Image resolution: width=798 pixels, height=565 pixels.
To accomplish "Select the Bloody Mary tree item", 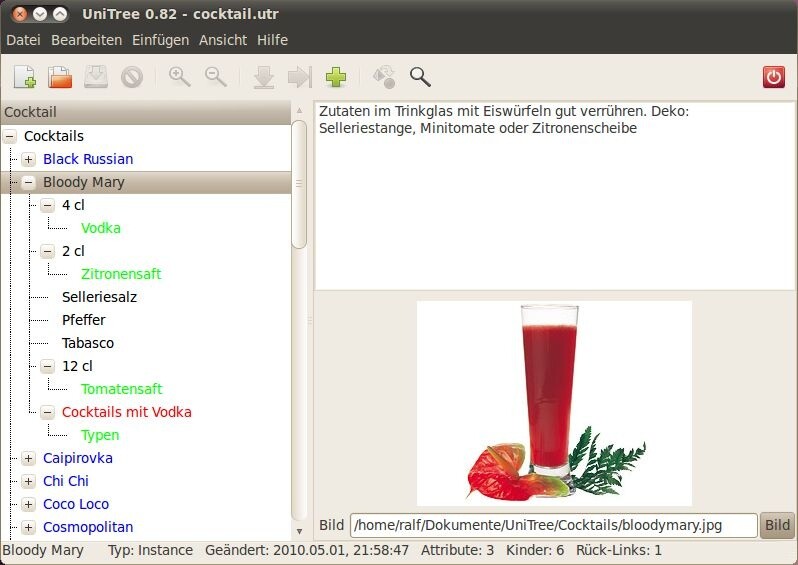I will (x=84, y=182).
